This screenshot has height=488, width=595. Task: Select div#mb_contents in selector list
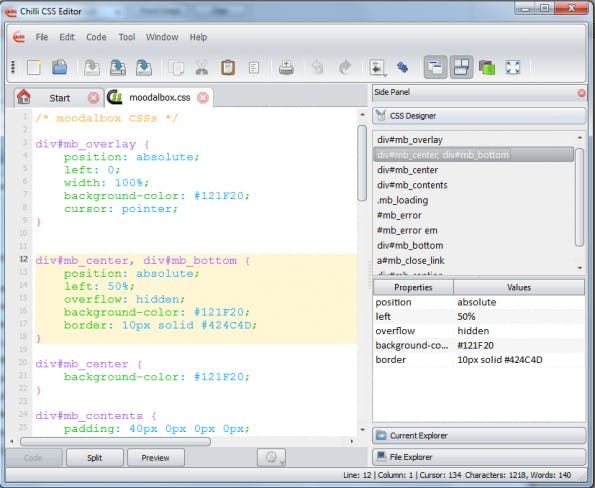(412, 185)
